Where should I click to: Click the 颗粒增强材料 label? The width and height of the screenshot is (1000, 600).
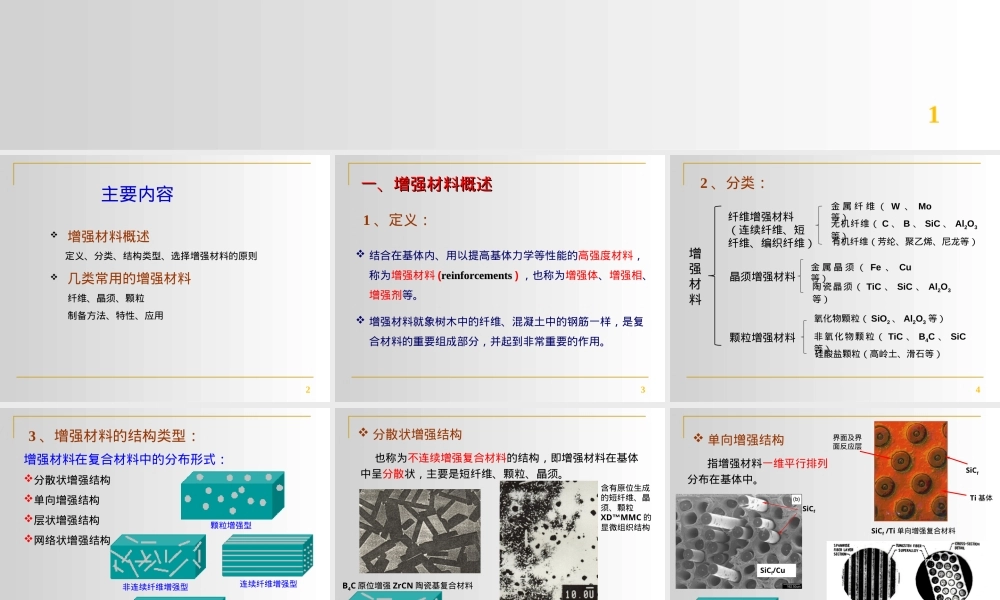(x=762, y=337)
